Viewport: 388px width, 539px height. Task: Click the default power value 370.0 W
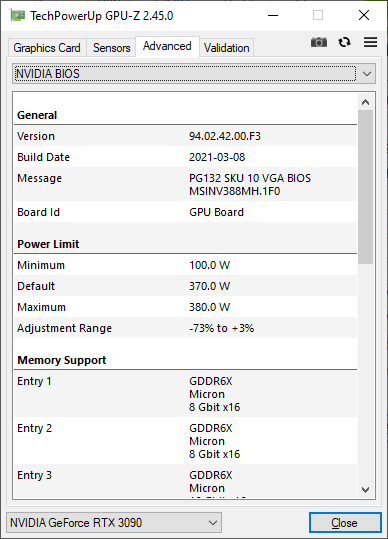[x=209, y=286]
